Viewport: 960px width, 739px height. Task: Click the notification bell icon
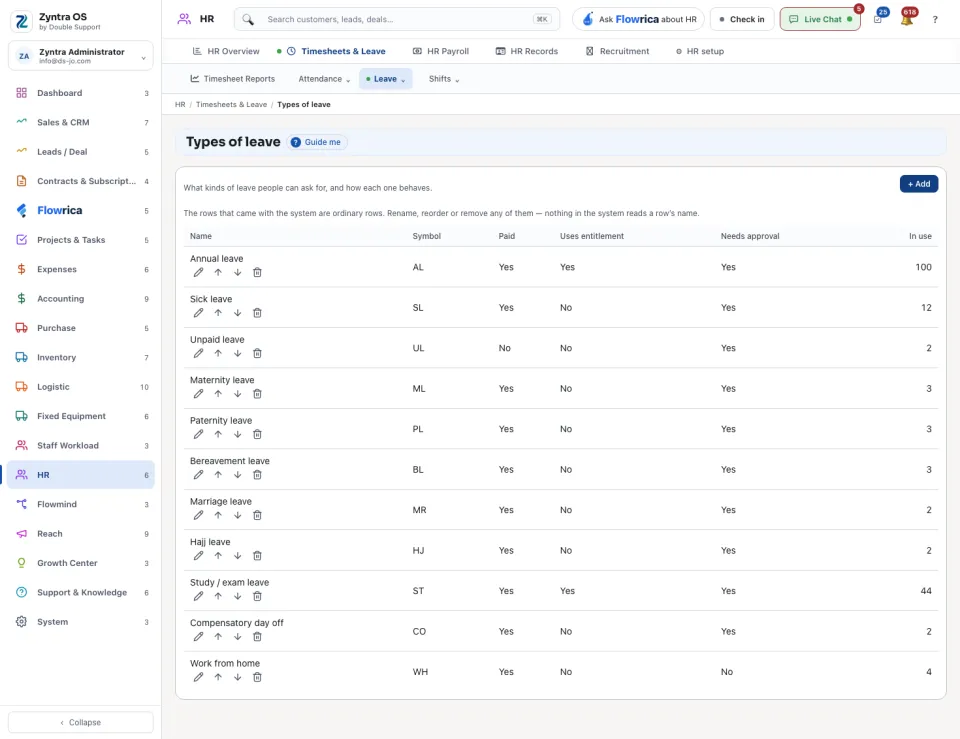pos(907,19)
